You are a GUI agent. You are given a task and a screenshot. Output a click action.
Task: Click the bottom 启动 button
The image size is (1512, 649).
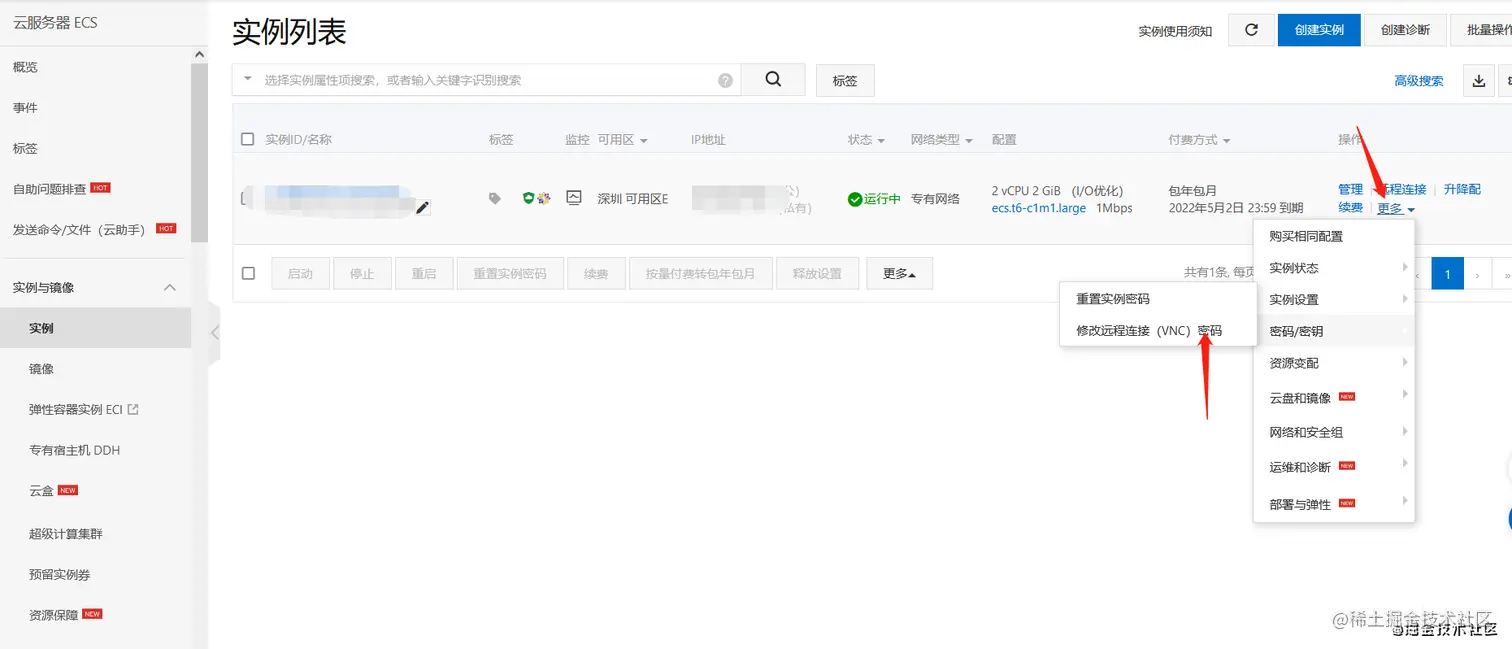[x=300, y=273]
